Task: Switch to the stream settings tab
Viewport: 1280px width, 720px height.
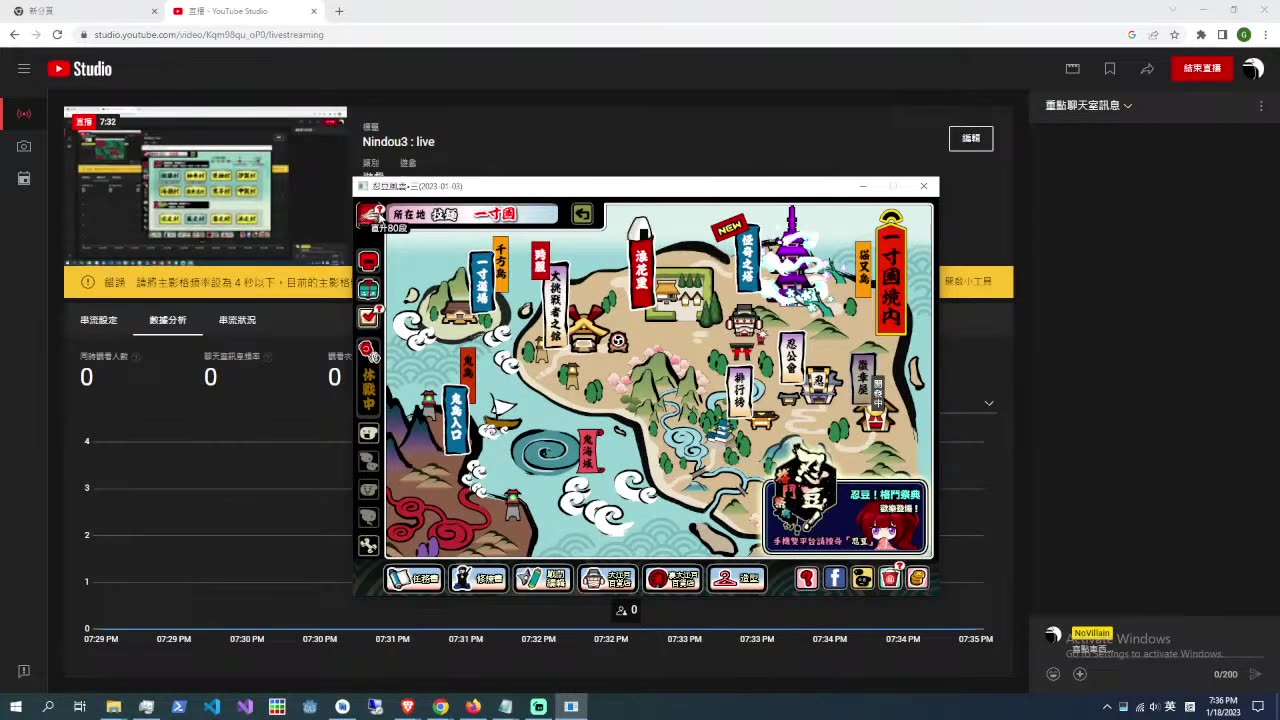Action: coord(99,320)
